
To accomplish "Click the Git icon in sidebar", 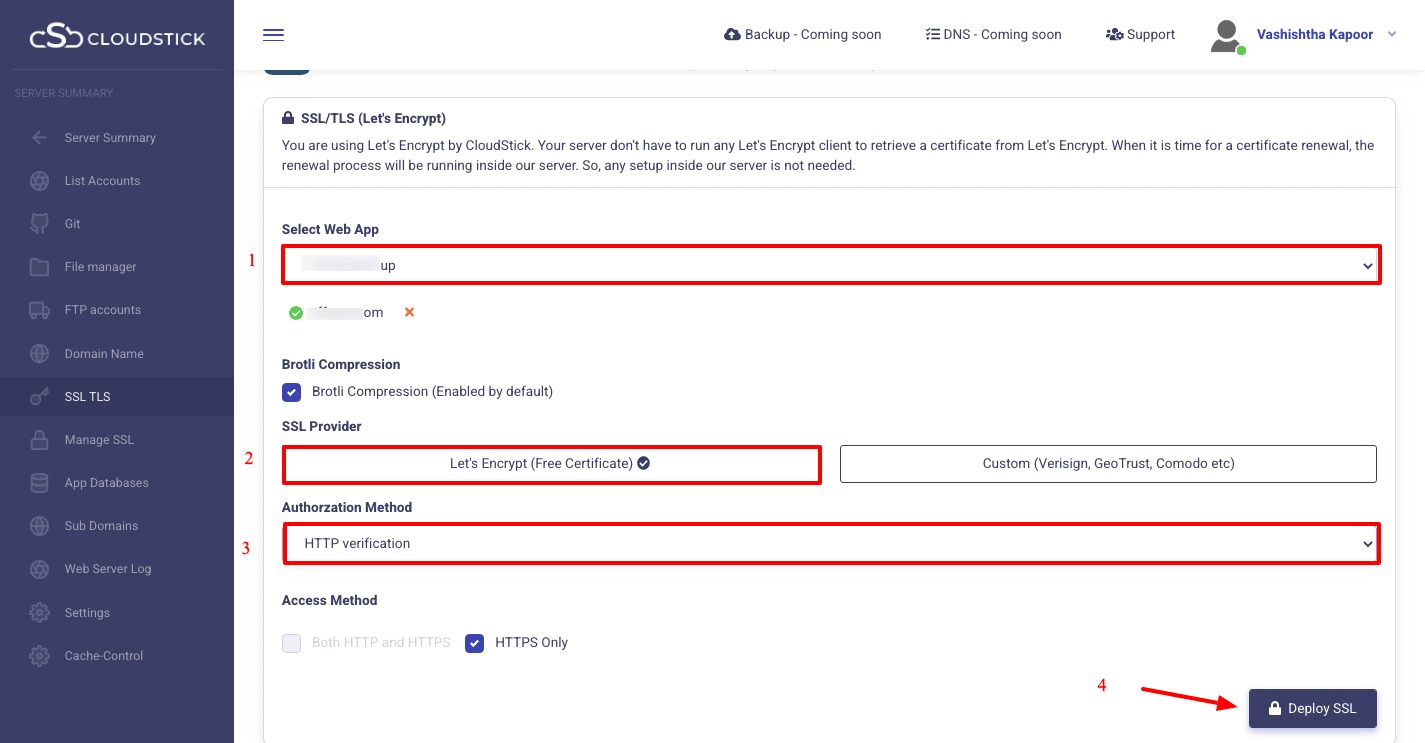I will 40,224.
